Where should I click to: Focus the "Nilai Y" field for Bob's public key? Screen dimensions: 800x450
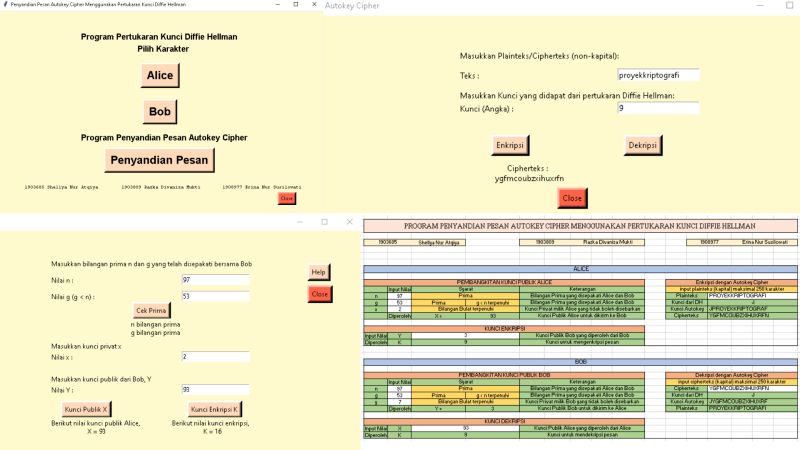click(x=216, y=390)
